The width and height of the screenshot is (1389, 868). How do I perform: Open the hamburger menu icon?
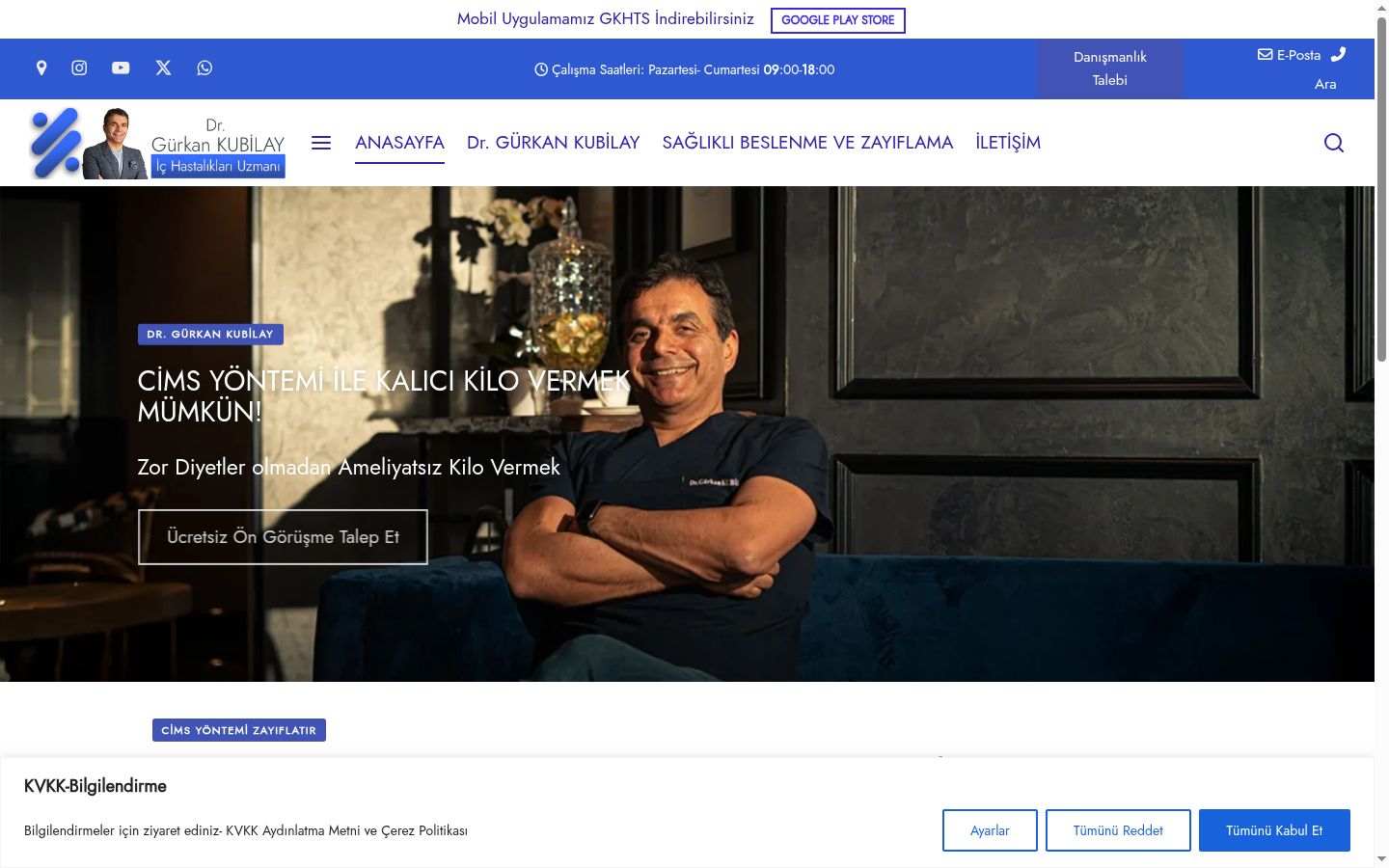[x=321, y=143]
